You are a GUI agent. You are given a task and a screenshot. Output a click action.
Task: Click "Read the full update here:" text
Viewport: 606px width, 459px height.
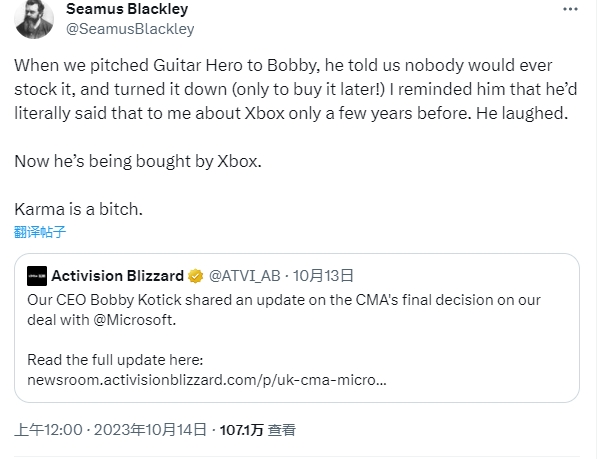click(115, 360)
